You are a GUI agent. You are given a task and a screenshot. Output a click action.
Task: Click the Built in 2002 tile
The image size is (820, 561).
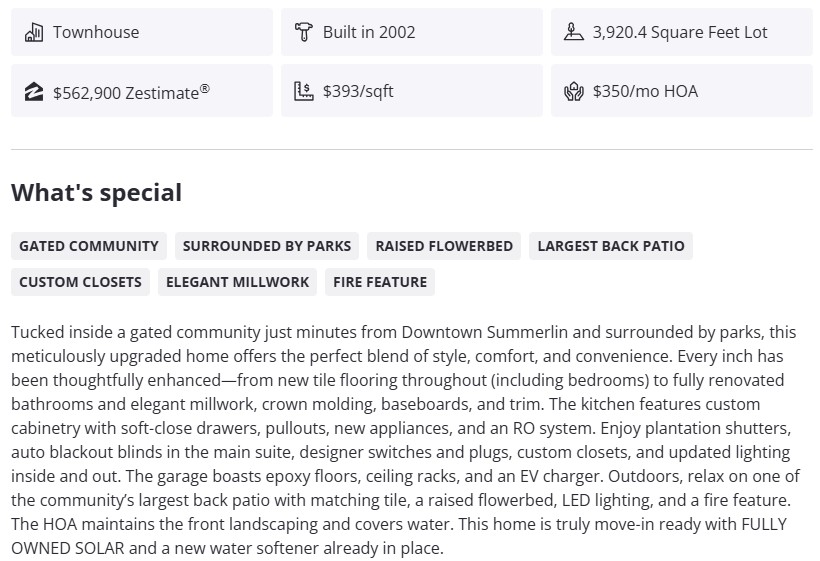[411, 32]
